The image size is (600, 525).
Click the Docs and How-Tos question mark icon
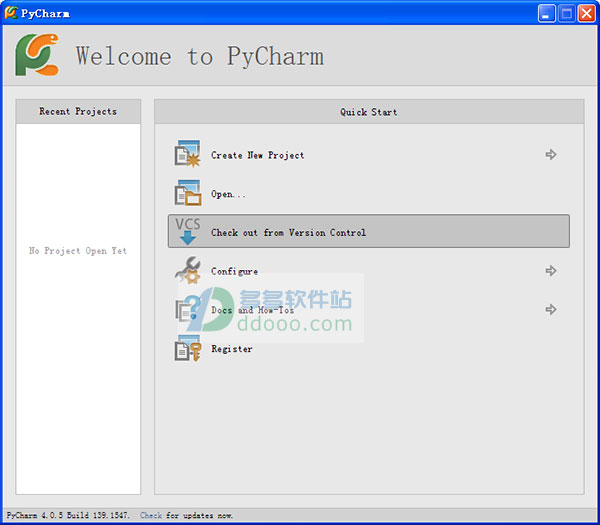pyautogui.click(x=188, y=308)
